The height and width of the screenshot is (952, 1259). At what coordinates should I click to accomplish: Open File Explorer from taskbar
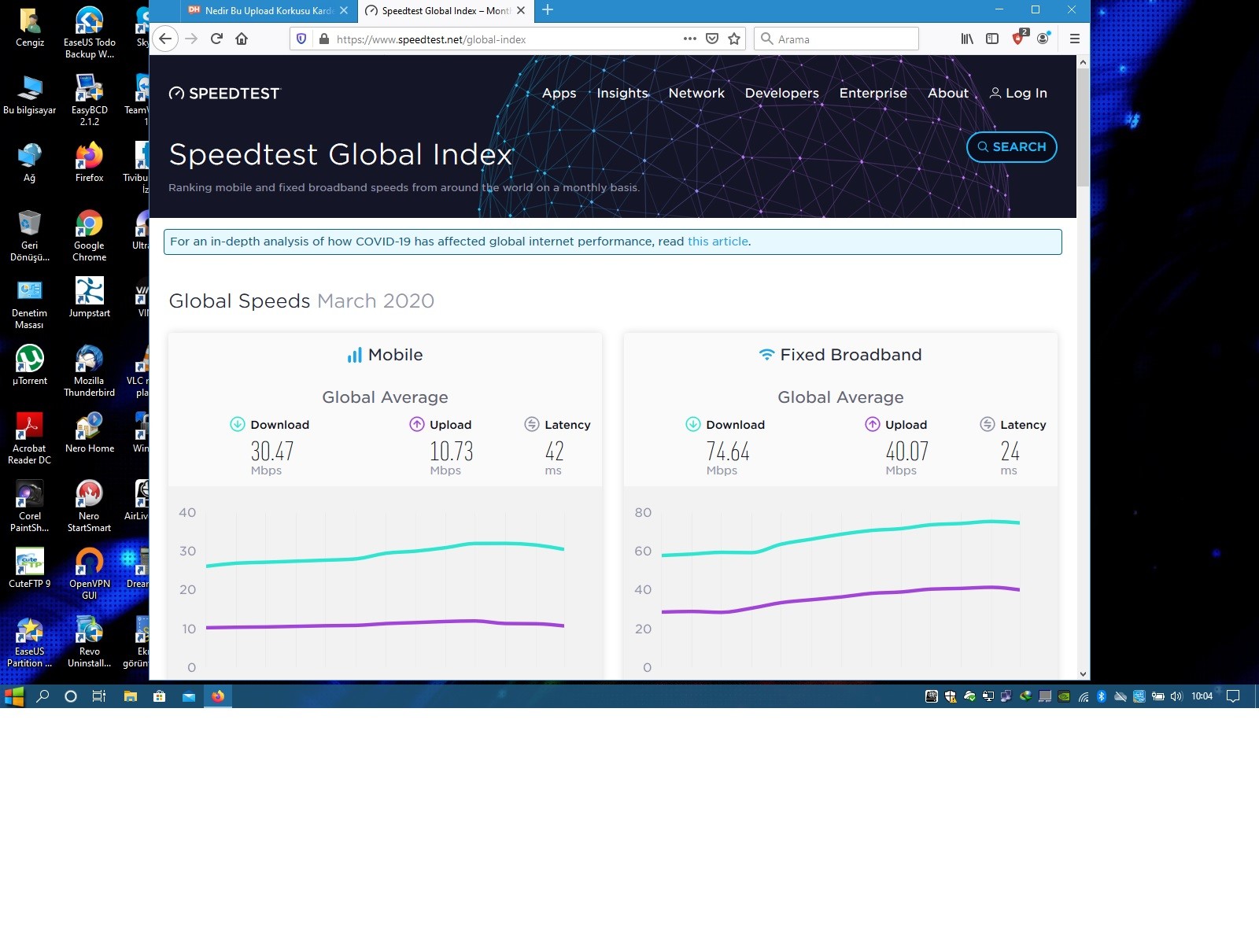(x=131, y=696)
